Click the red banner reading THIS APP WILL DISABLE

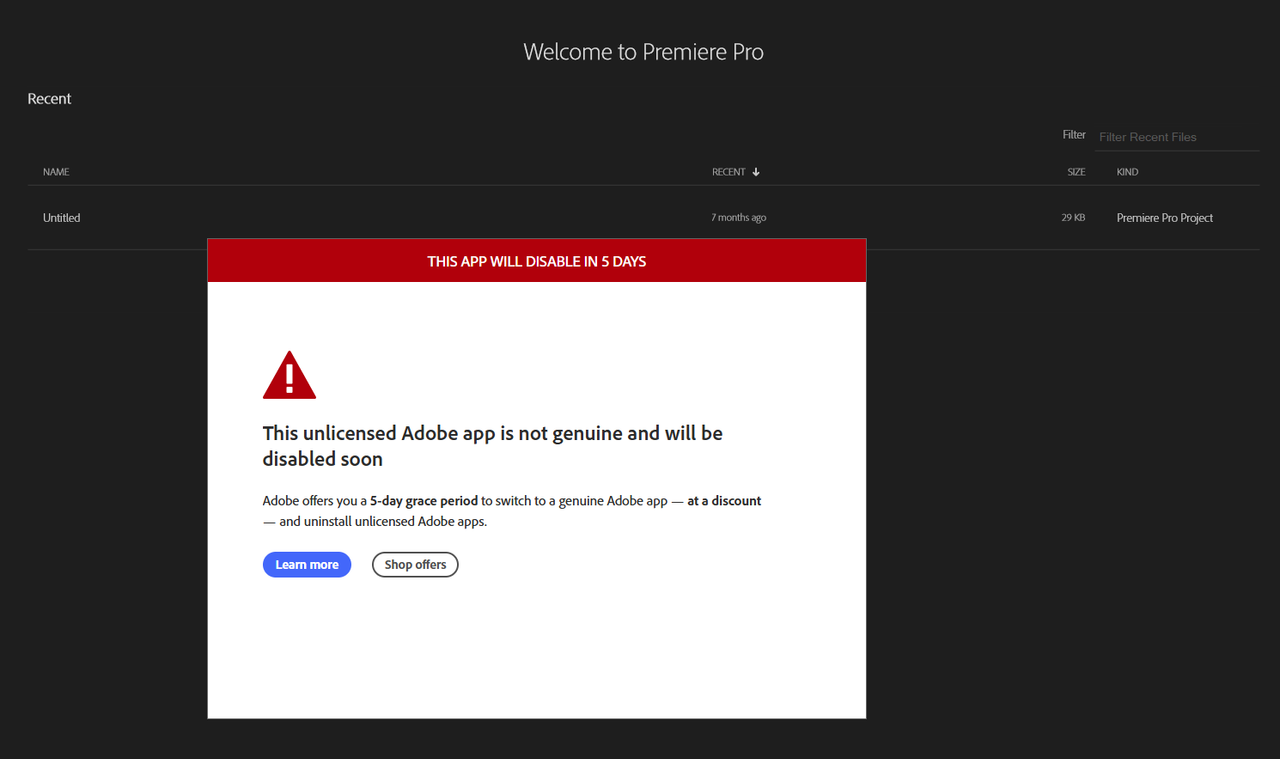(x=536, y=261)
